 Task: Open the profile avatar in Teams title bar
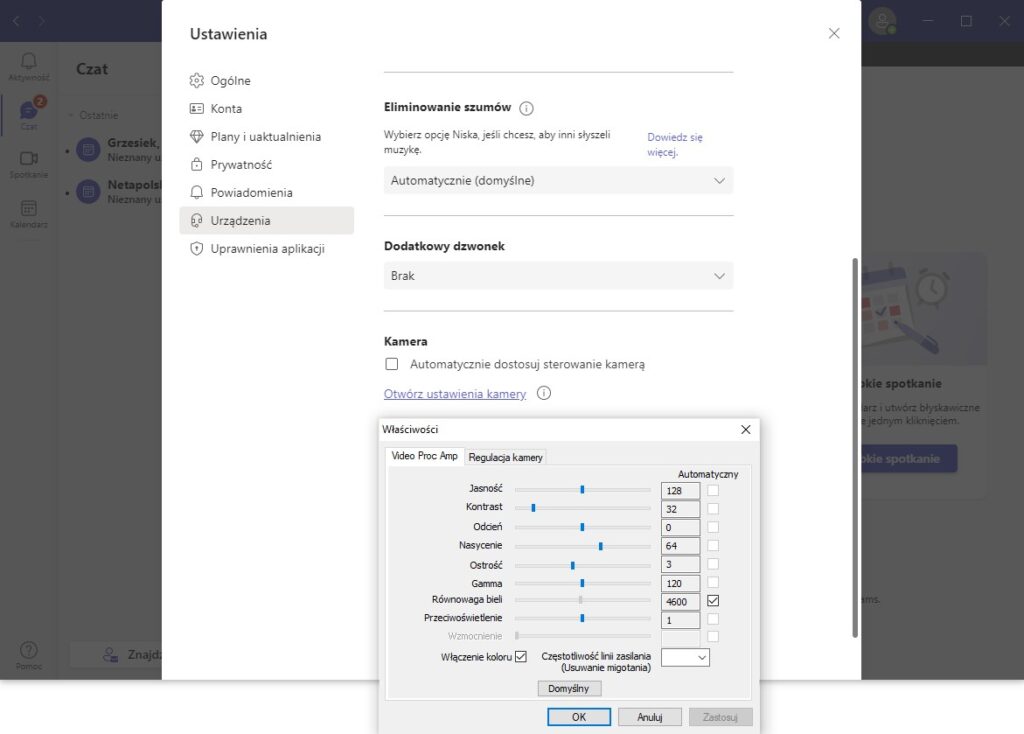coord(882,22)
